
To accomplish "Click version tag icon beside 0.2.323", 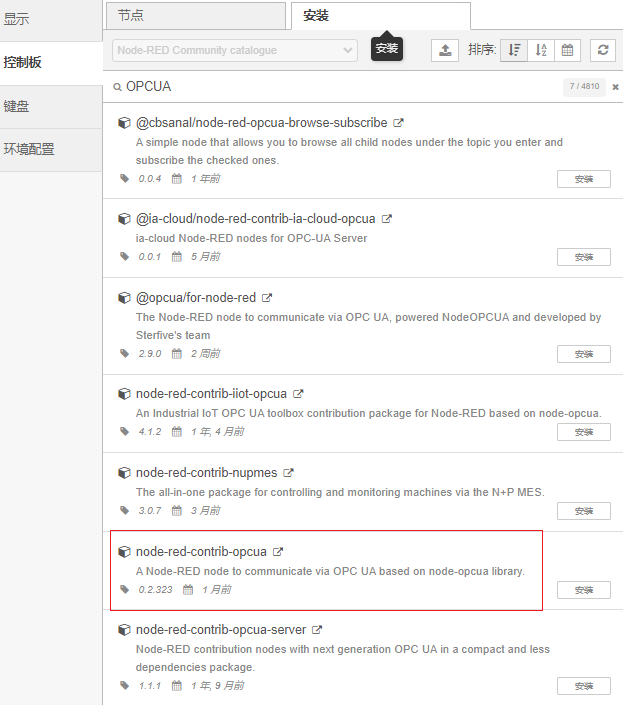I will pyautogui.click(x=125, y=589).
